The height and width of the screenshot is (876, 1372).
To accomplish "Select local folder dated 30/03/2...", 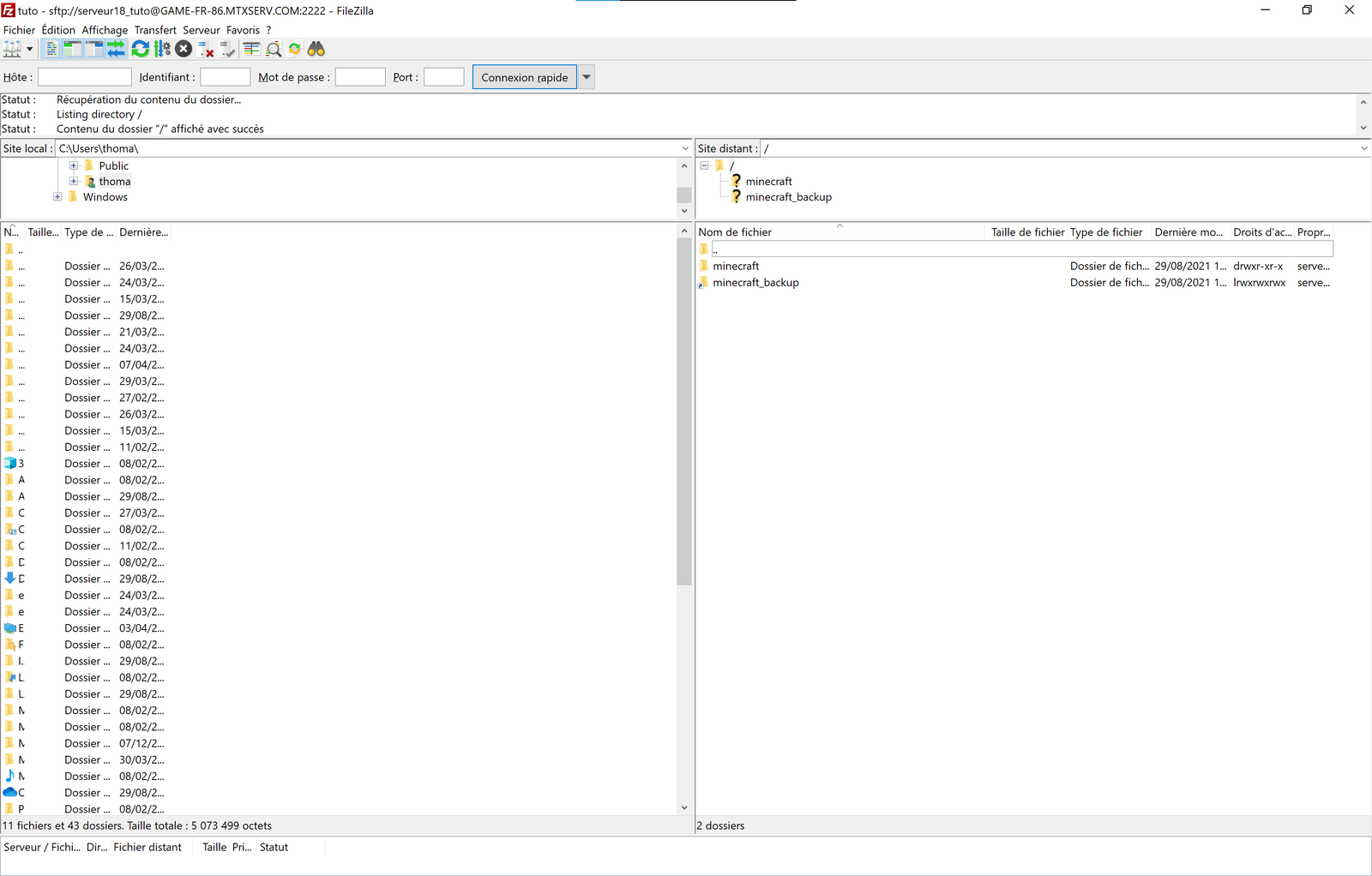I will [x=86, y=760].
